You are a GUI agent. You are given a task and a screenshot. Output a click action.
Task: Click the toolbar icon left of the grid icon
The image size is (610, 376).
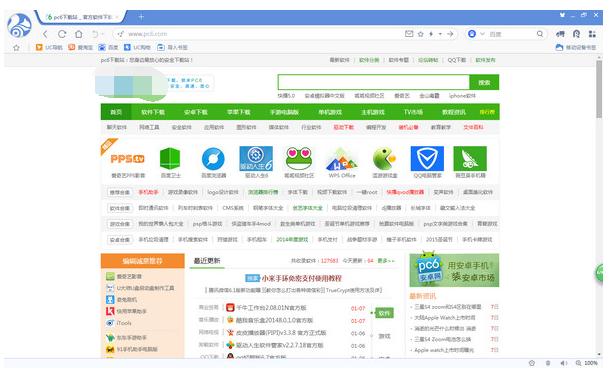pos(576,34)
